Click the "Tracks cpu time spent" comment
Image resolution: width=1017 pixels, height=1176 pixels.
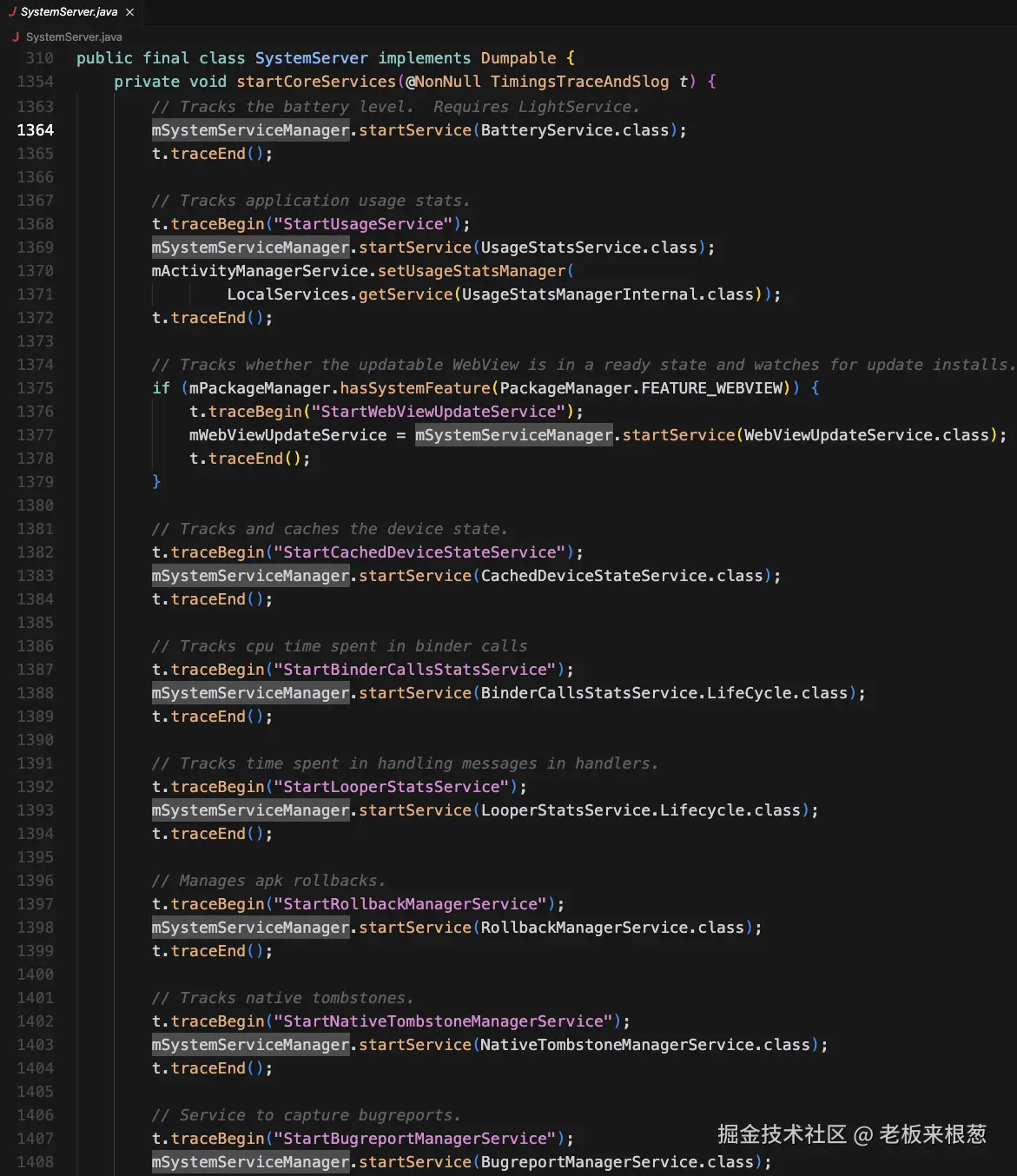click(340, 646)
